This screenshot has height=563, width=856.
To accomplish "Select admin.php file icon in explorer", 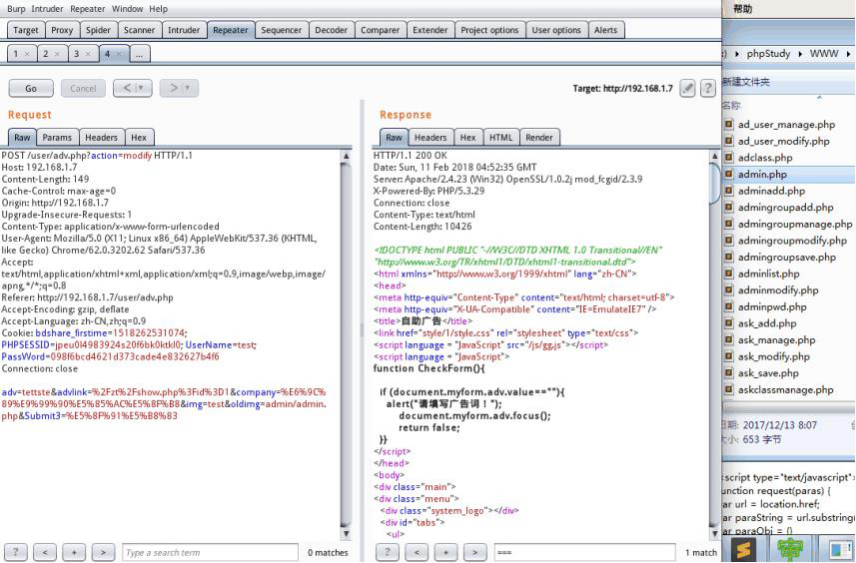I will [x=728, y=174].
